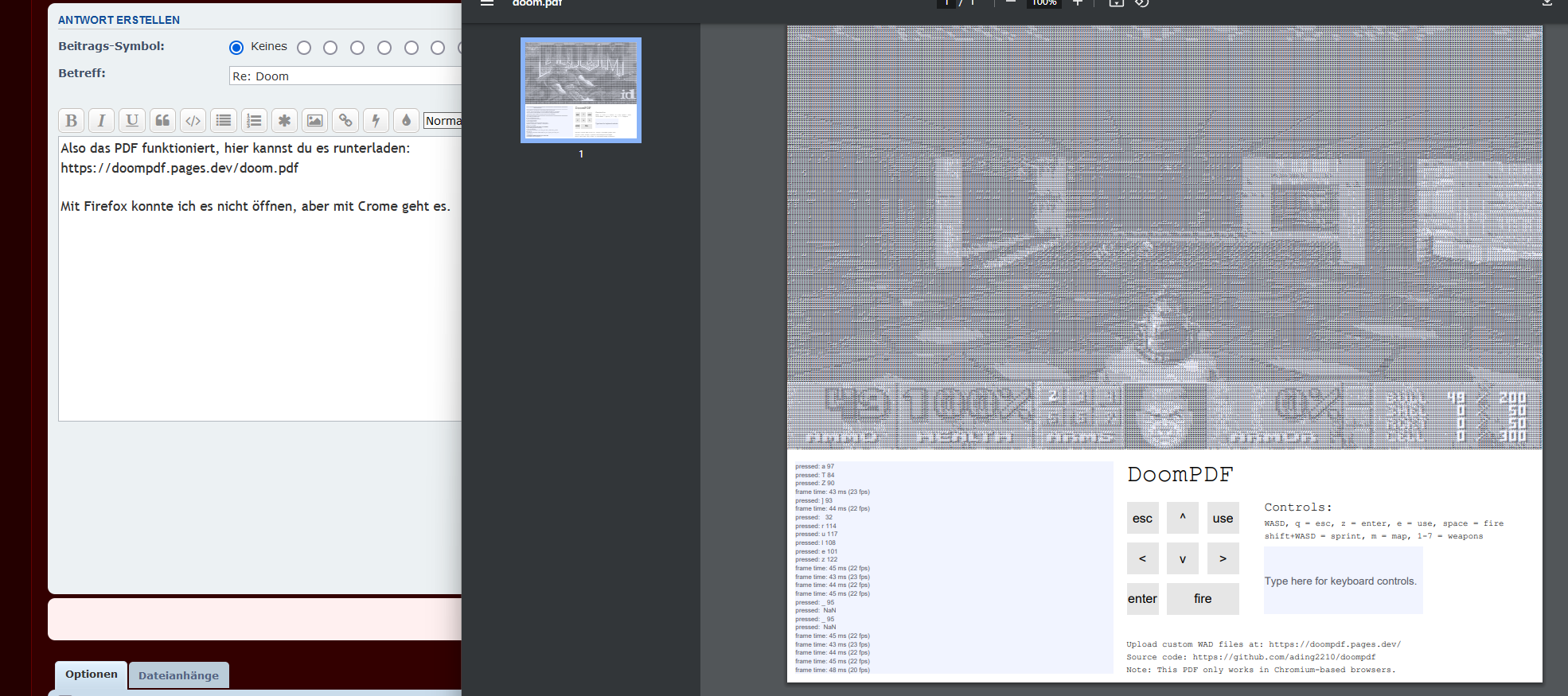Select the Keines post icon radio button
1568x696 pixels.
[236, 48]
